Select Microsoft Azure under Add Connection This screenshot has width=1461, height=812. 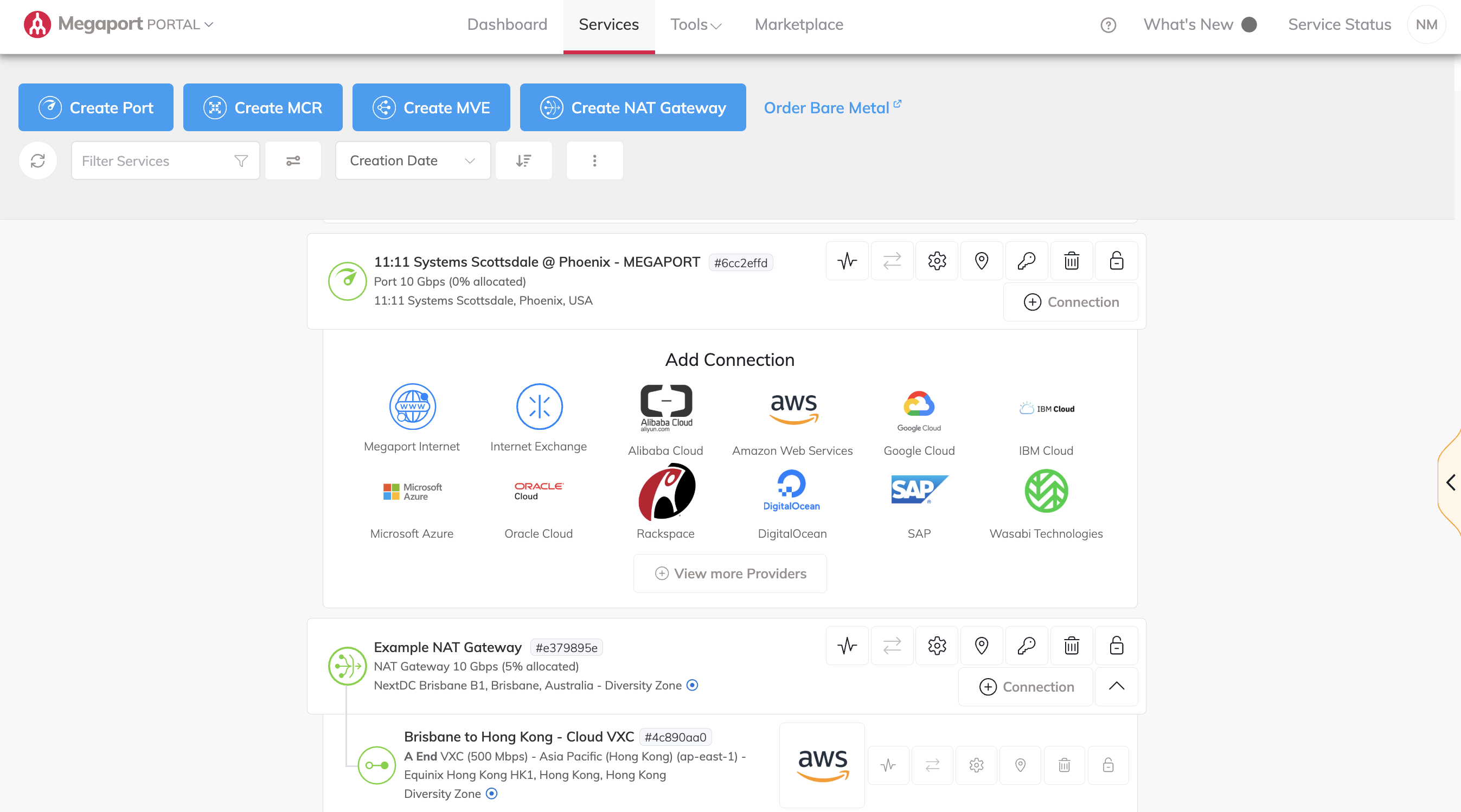(412, 505)
